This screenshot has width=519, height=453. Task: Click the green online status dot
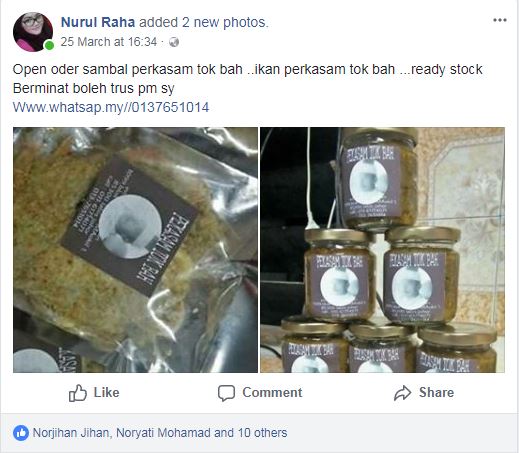click(x=49, y=45)
